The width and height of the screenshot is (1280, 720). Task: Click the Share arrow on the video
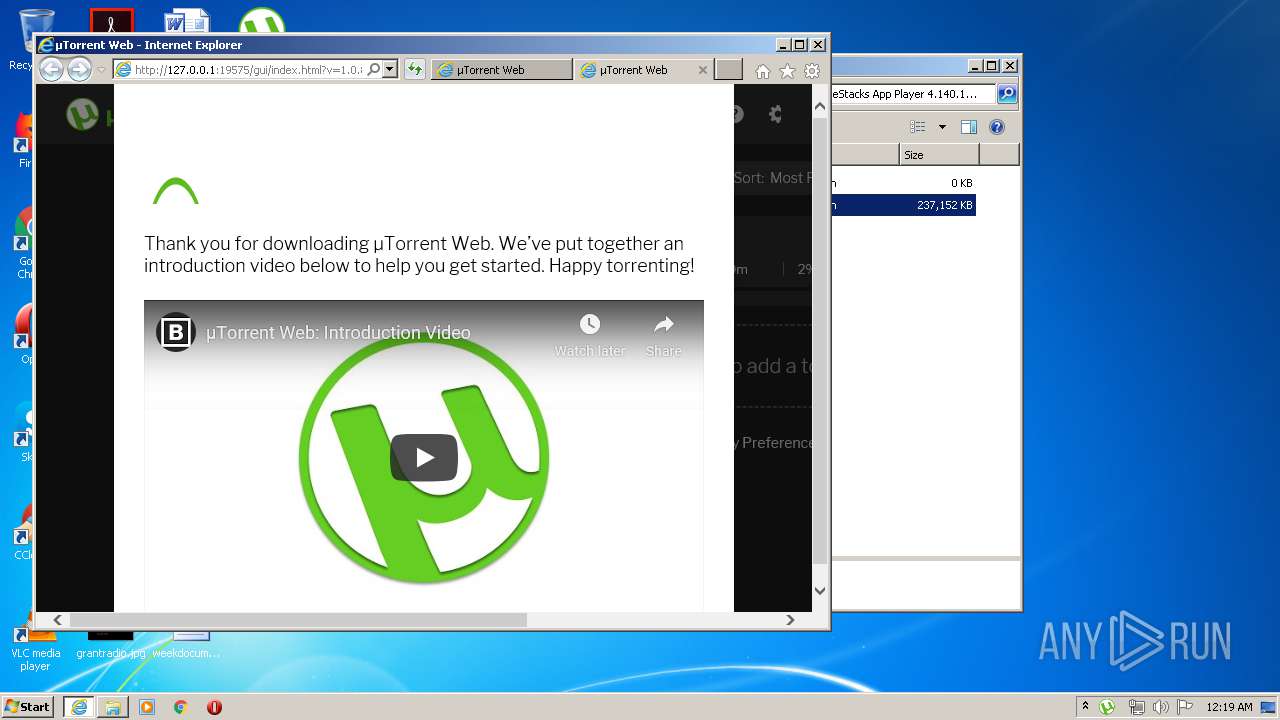pyautogui.click(x=664, y=324)
